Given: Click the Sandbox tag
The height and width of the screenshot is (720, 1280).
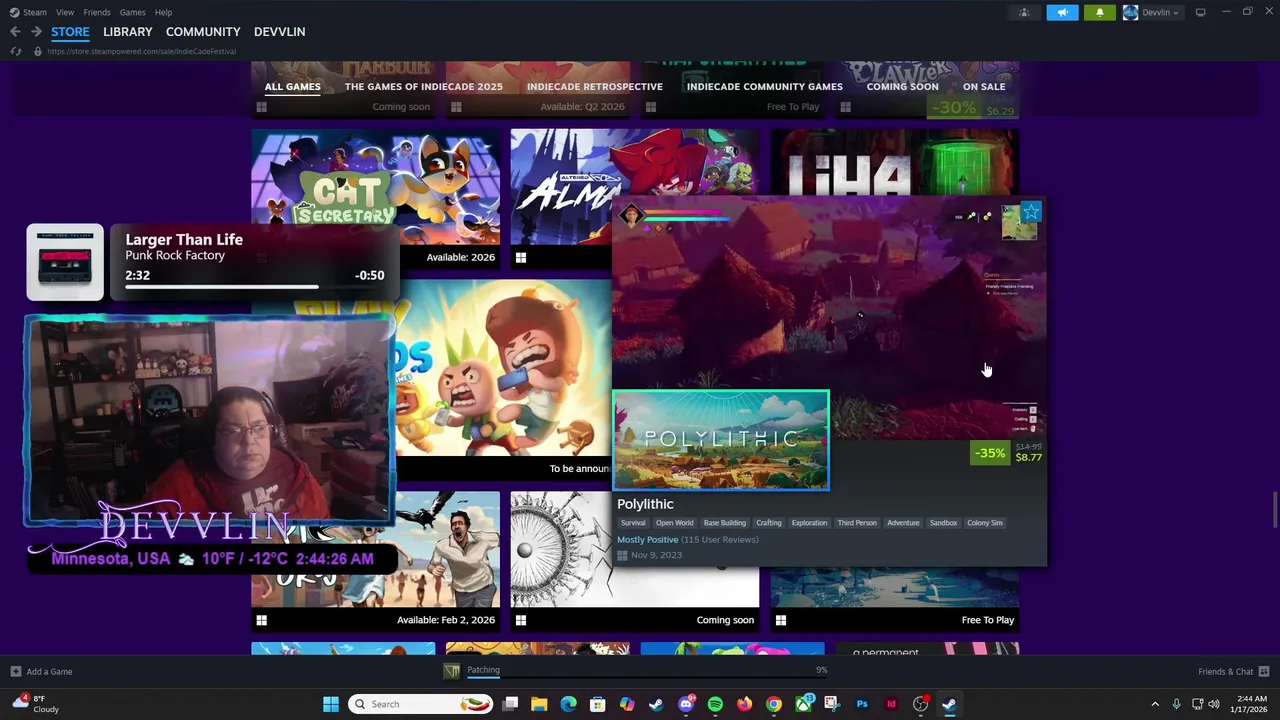Looking at the screenshot, I should pyautogui.click(x=943, y=523).
